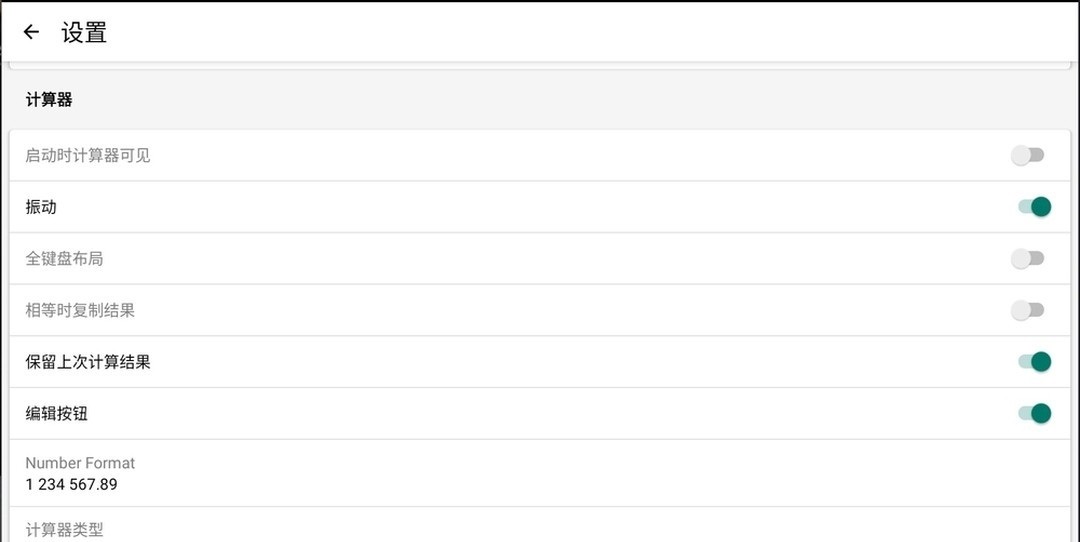
Task: Click empty toolbar space right of 设置
Action: point(600,32)
